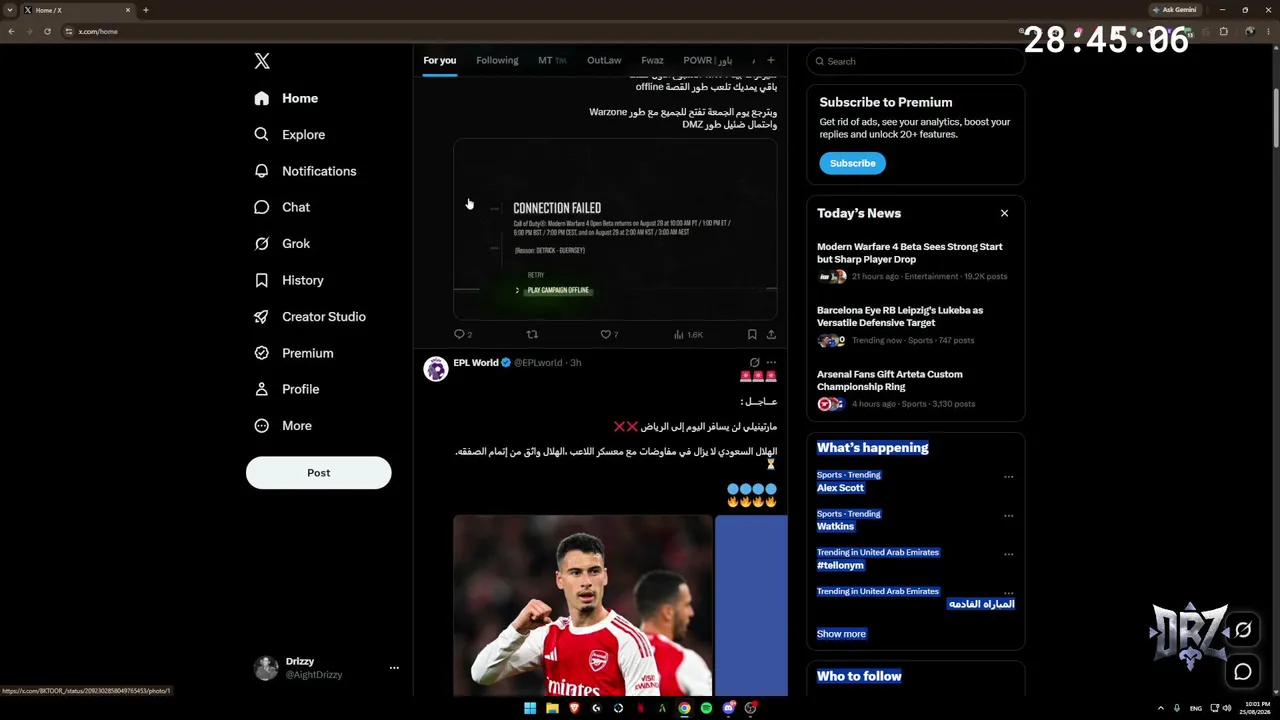This screenshot has width=1280, height=720.
Task: Open More options in the sidebar
Action: (x=283, y=426)
